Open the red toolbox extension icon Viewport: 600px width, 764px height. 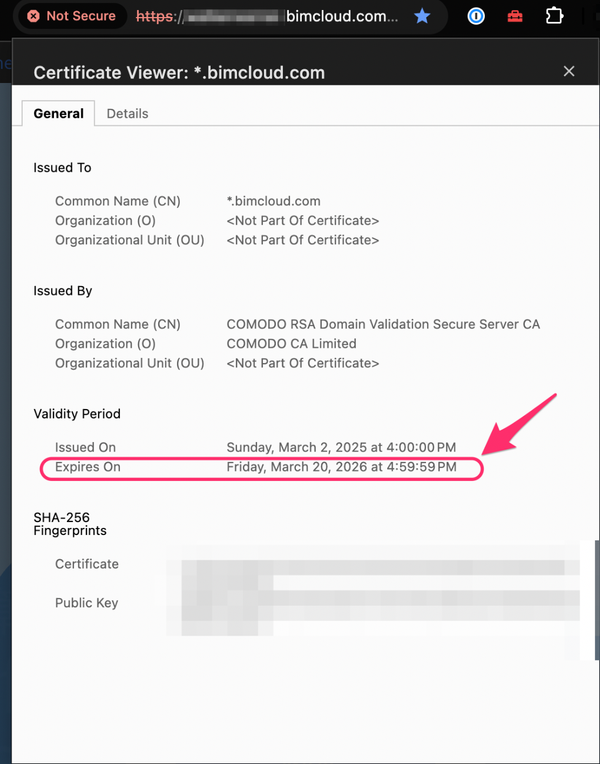coord(515,17)
